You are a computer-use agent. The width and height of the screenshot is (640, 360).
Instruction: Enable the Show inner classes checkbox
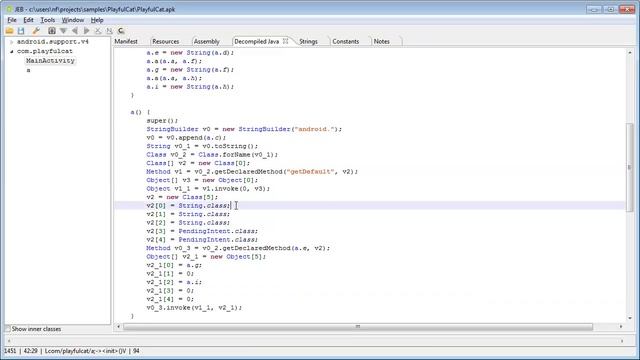point(7,329)
